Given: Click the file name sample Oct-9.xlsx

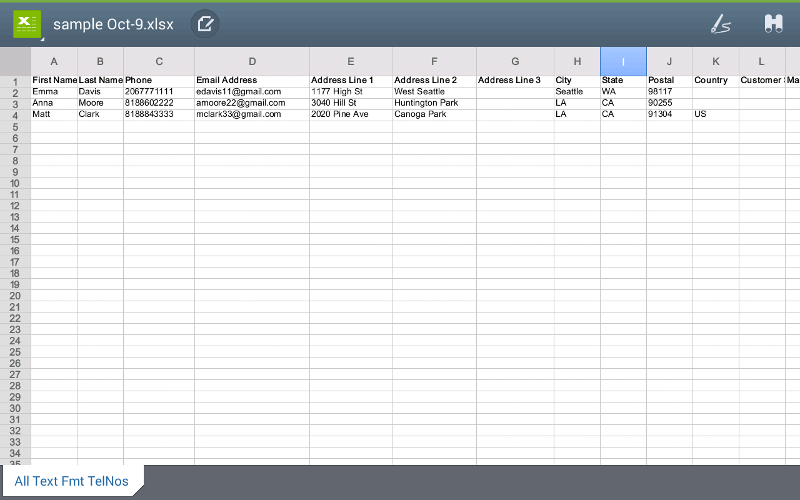Looking at the screenshot, I should tap(113, 24).
